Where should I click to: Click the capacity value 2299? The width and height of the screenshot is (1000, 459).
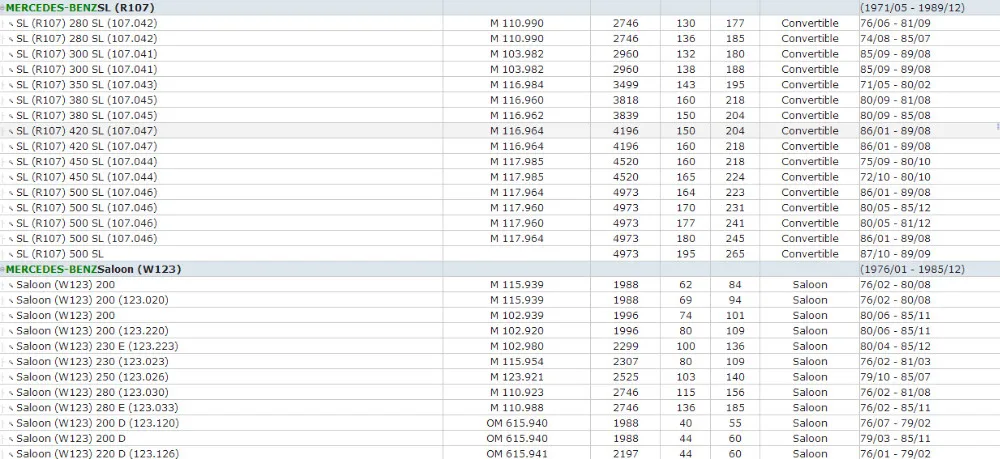point(626,346)
